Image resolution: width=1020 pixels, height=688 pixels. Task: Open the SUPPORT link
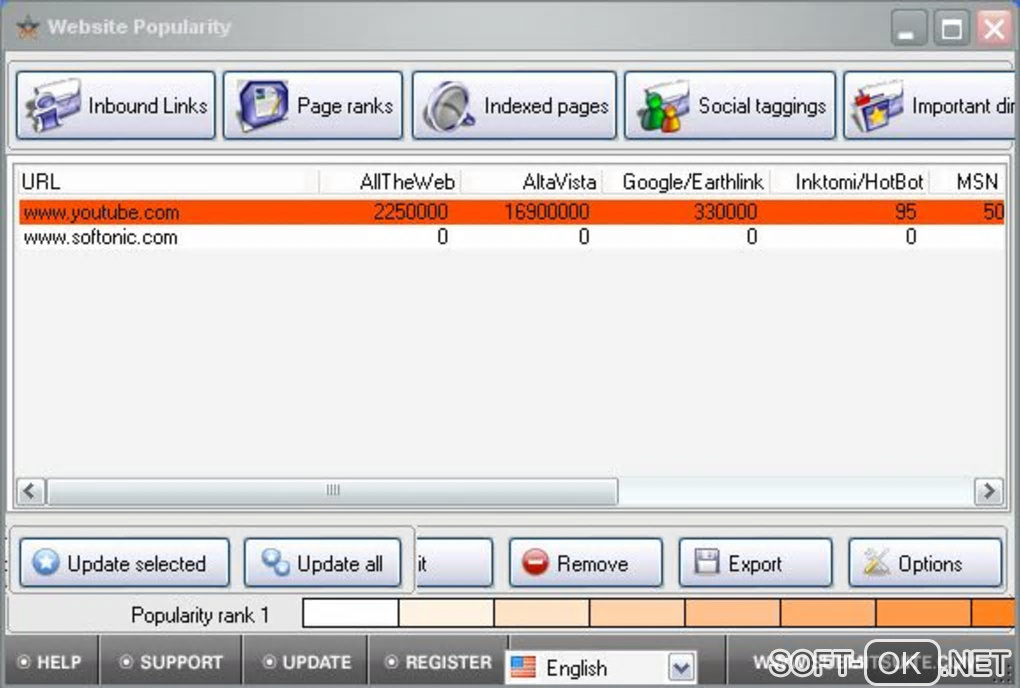(x=172, y=662)
